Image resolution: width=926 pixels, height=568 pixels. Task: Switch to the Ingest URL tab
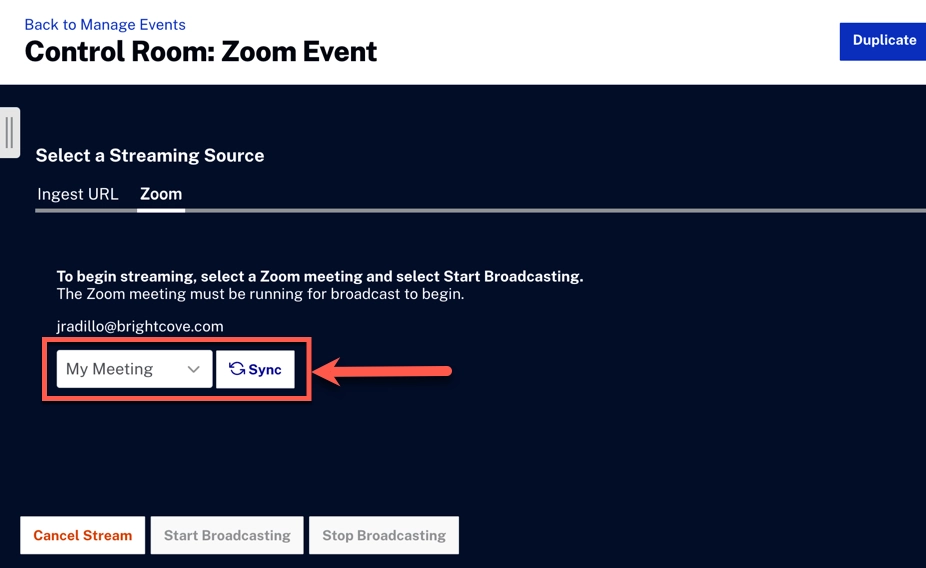pos(78,194)
